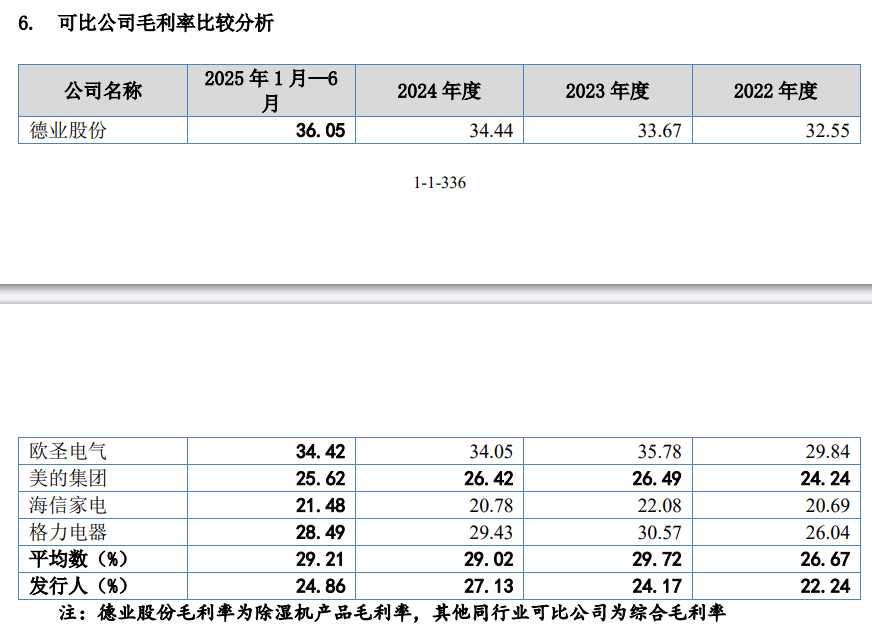Click value 27.13 in 发行人 row
The height and width of the screenshot is (626, 872).
point(489,586)
